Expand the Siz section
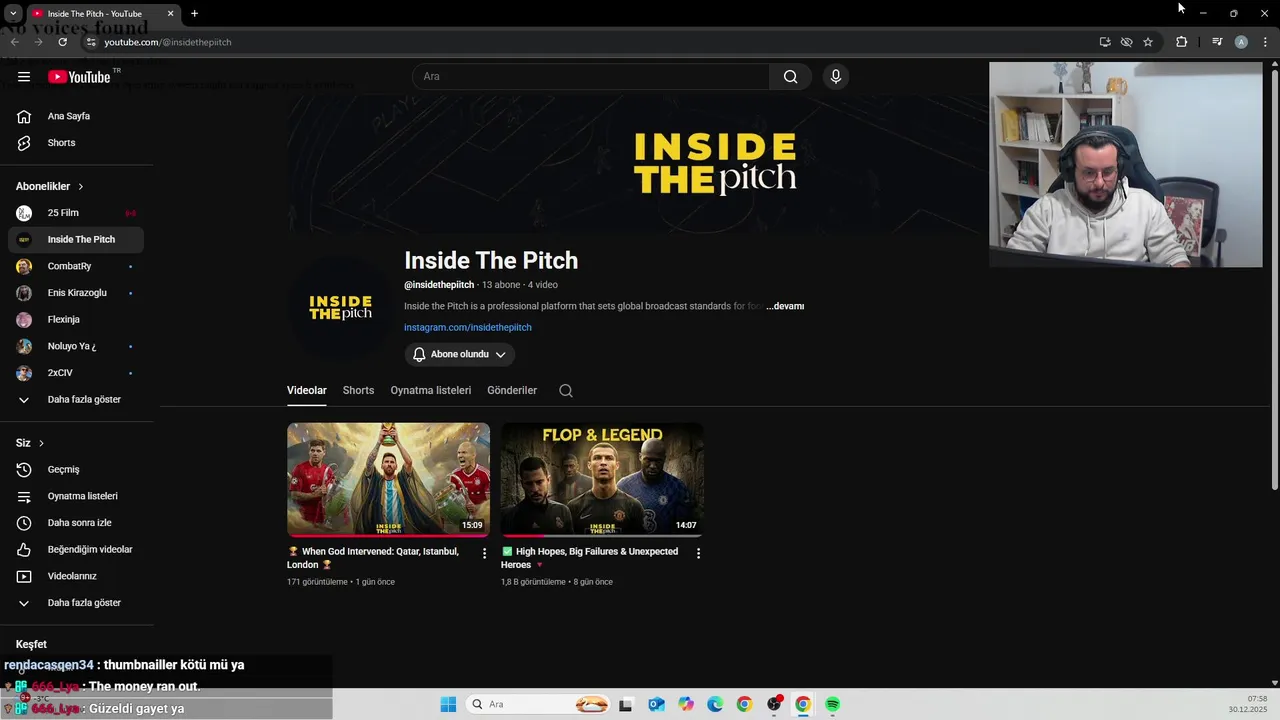Screen dimensions: 1280x720 [30, 443]
